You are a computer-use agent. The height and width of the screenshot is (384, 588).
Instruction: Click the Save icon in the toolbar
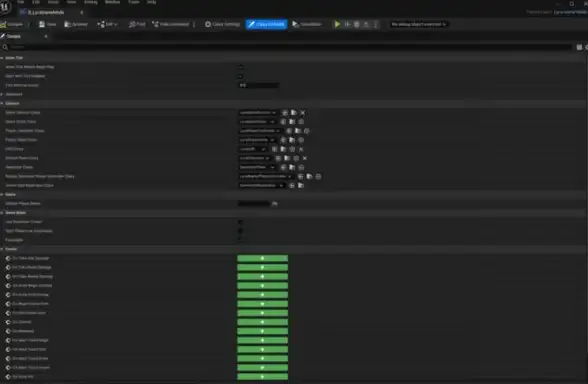(x=47, y=24)
